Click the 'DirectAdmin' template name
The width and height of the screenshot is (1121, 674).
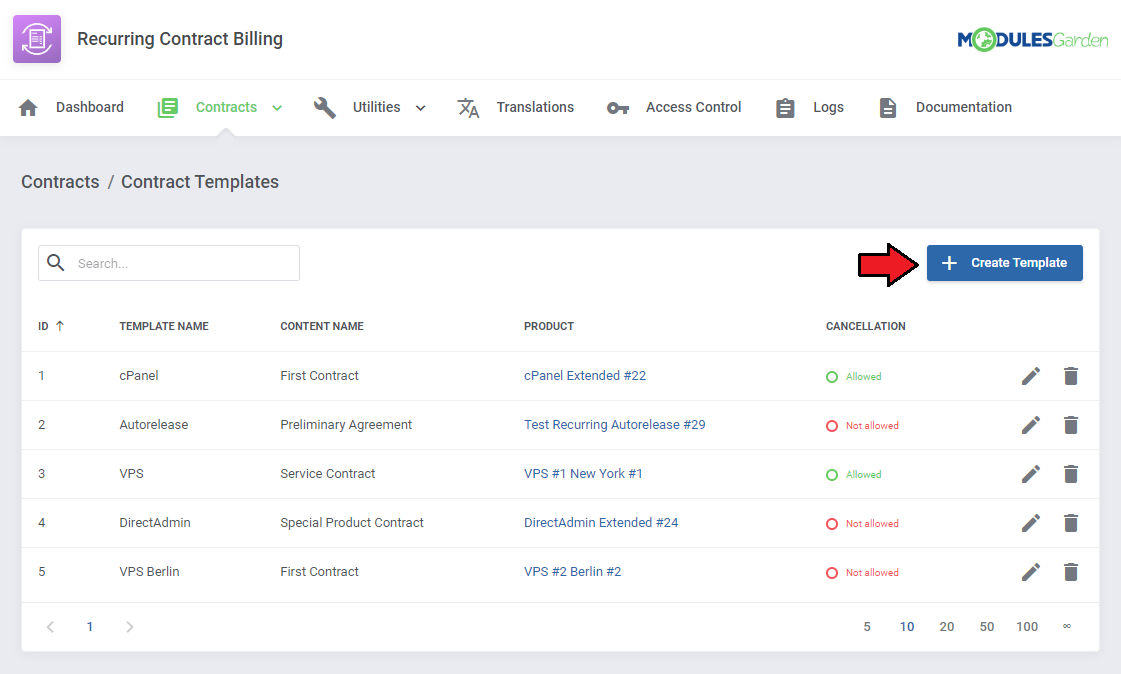point(154,522)
